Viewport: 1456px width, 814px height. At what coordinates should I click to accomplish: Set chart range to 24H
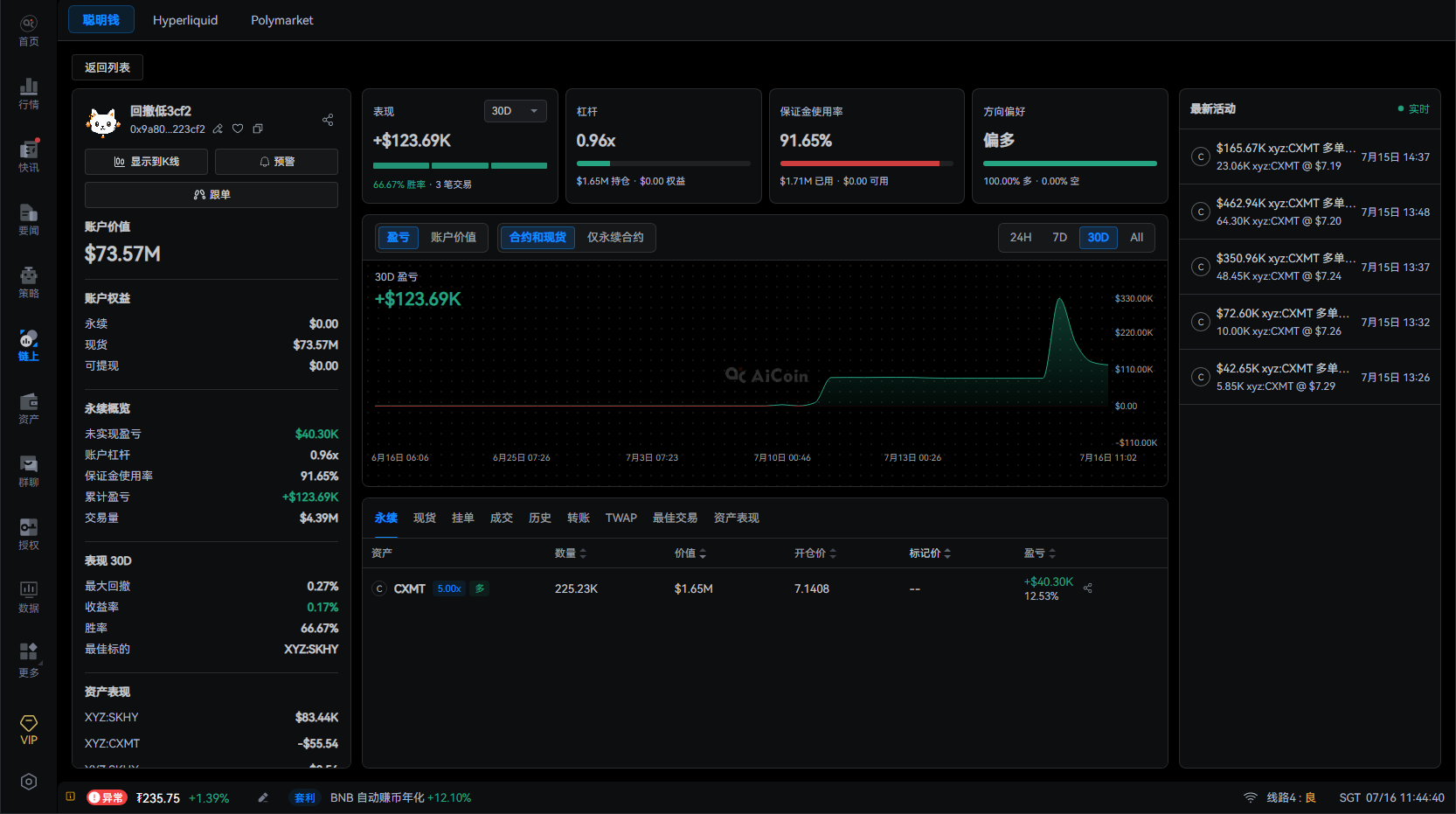click(x=1021, y=237)
